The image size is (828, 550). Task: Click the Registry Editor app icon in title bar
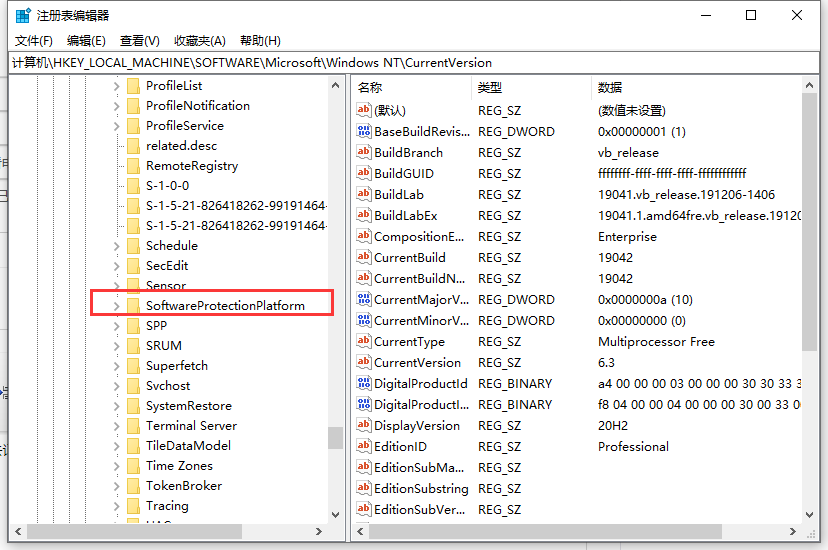(23, 15)
